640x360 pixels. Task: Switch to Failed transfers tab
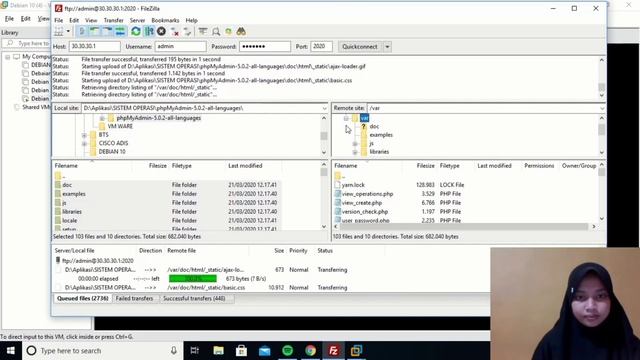pos(134,298)
